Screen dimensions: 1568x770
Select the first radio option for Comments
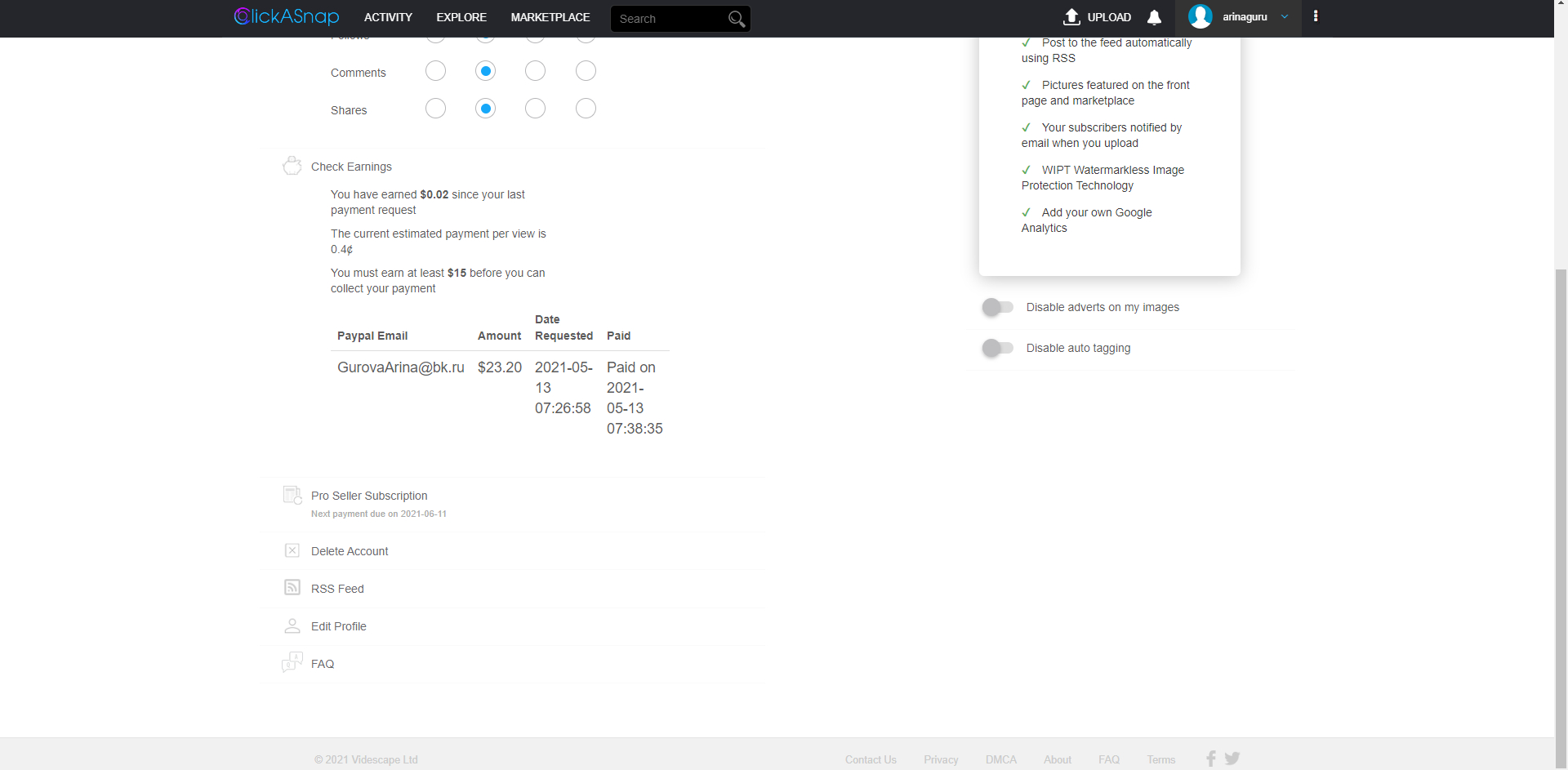(435, 71)
